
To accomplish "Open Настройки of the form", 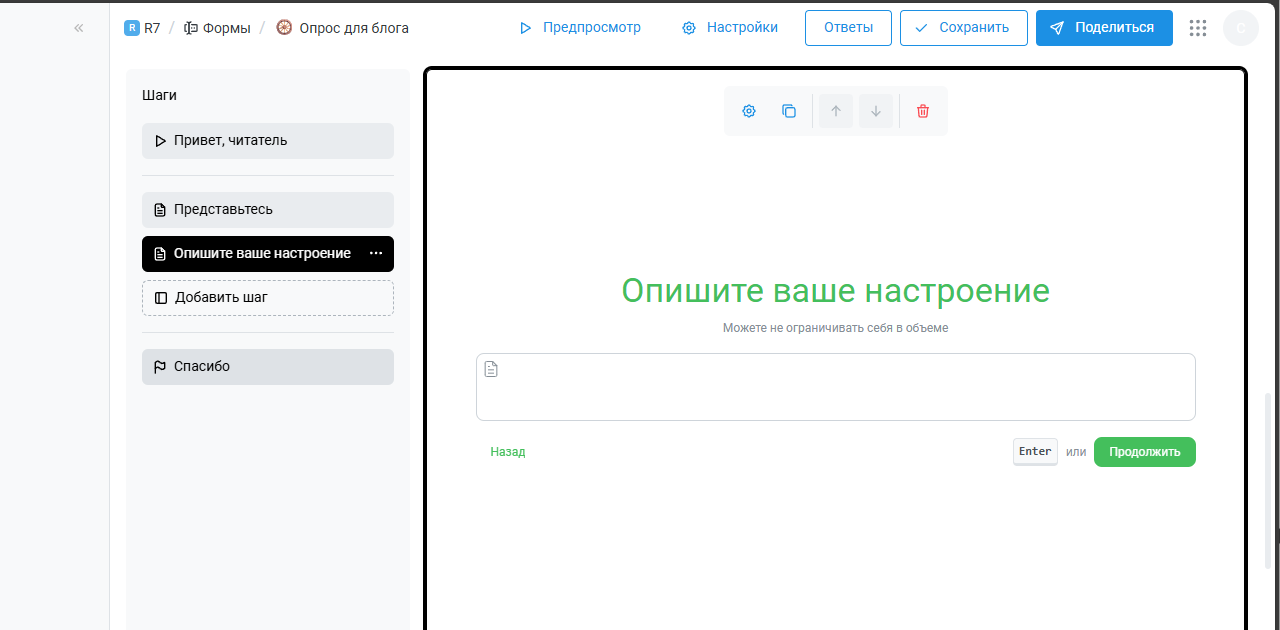I will coord(729,28).
